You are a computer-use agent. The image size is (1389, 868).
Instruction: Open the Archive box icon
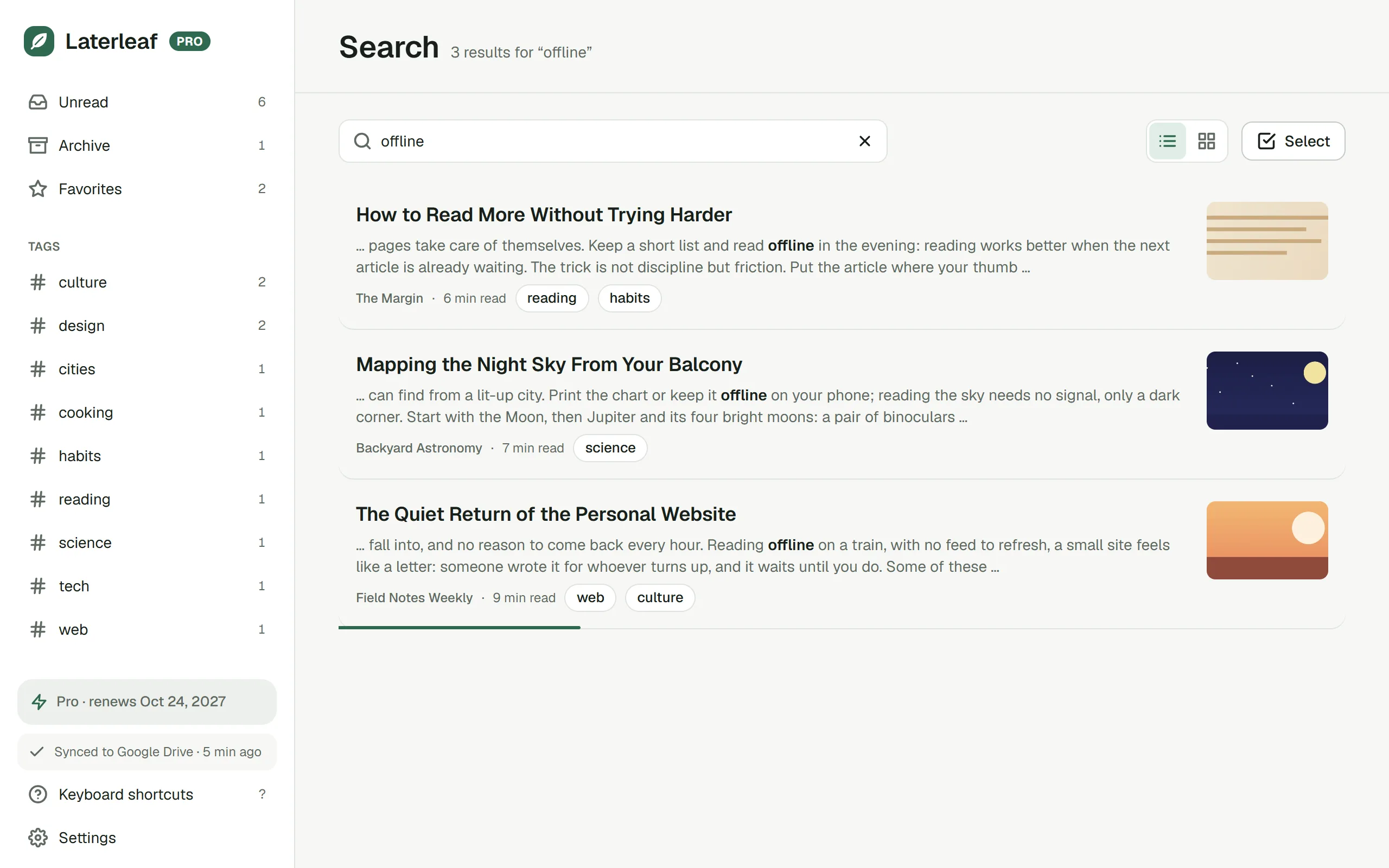[38, 145]
